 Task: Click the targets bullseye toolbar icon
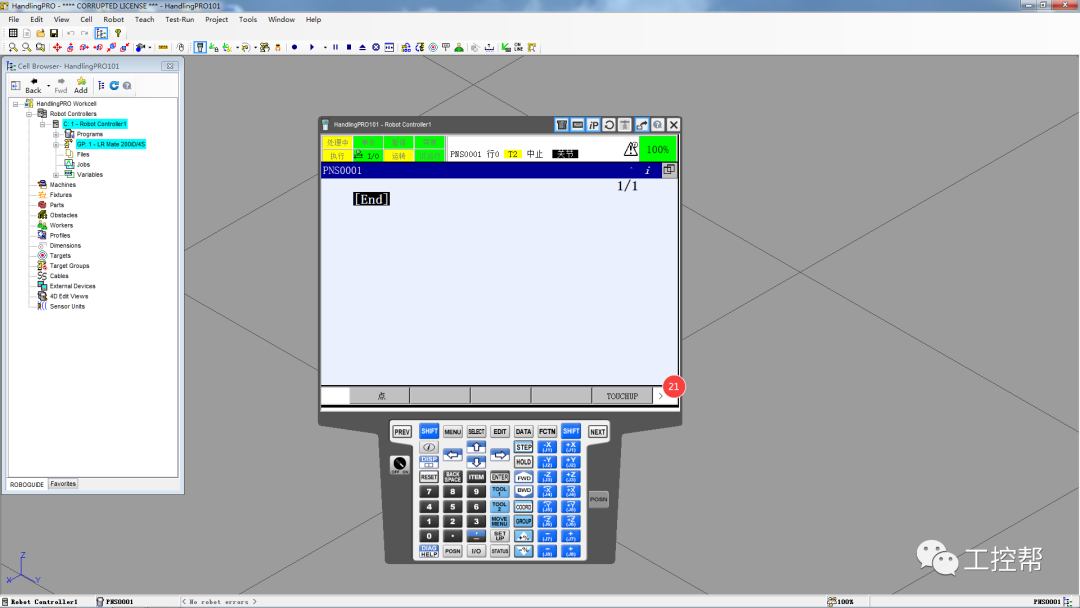click(433, 48)
